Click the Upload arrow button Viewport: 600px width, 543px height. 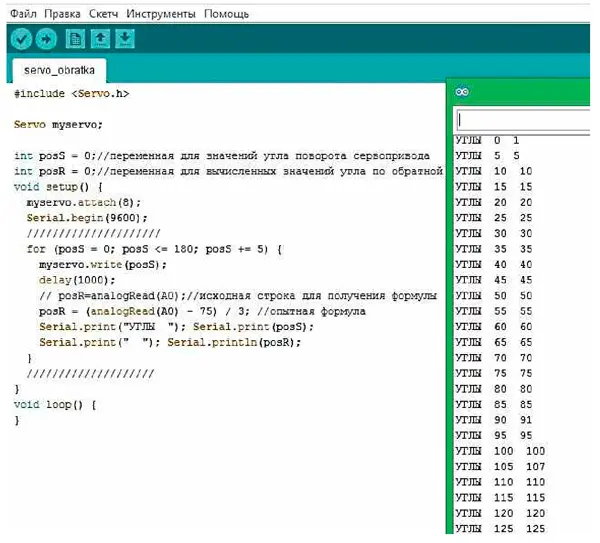pyautogui.click(x=46, y=39)
